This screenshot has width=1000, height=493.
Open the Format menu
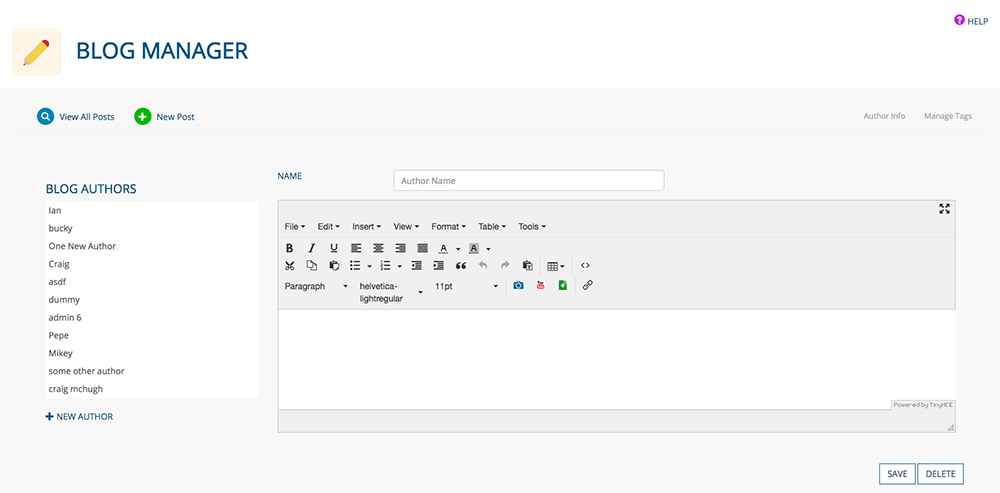click(448, 226)
